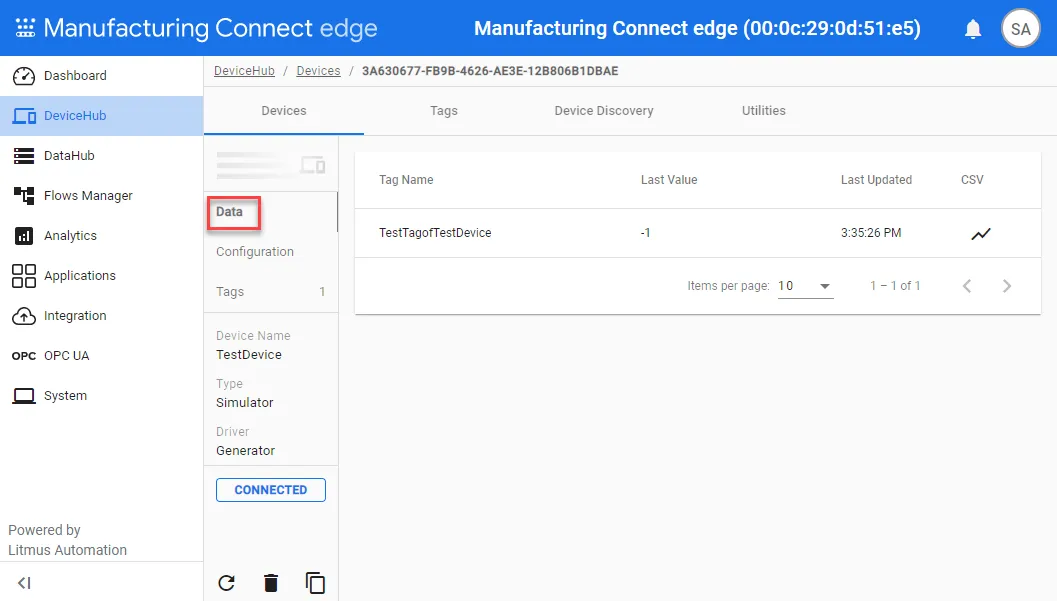Open Dashboard from the sidebar
This screenshot has height=601, width=1057.
click(75, 75)
